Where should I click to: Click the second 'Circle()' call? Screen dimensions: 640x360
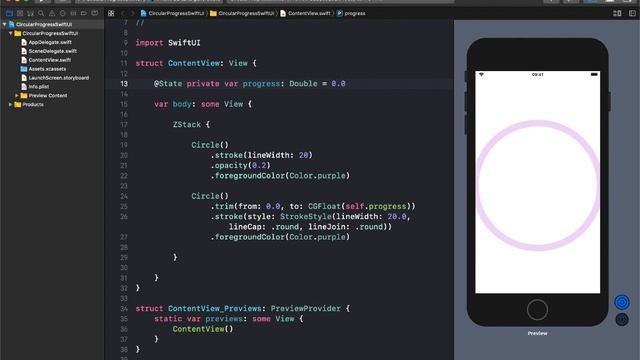pyautogui.click(x=210, y=196)
